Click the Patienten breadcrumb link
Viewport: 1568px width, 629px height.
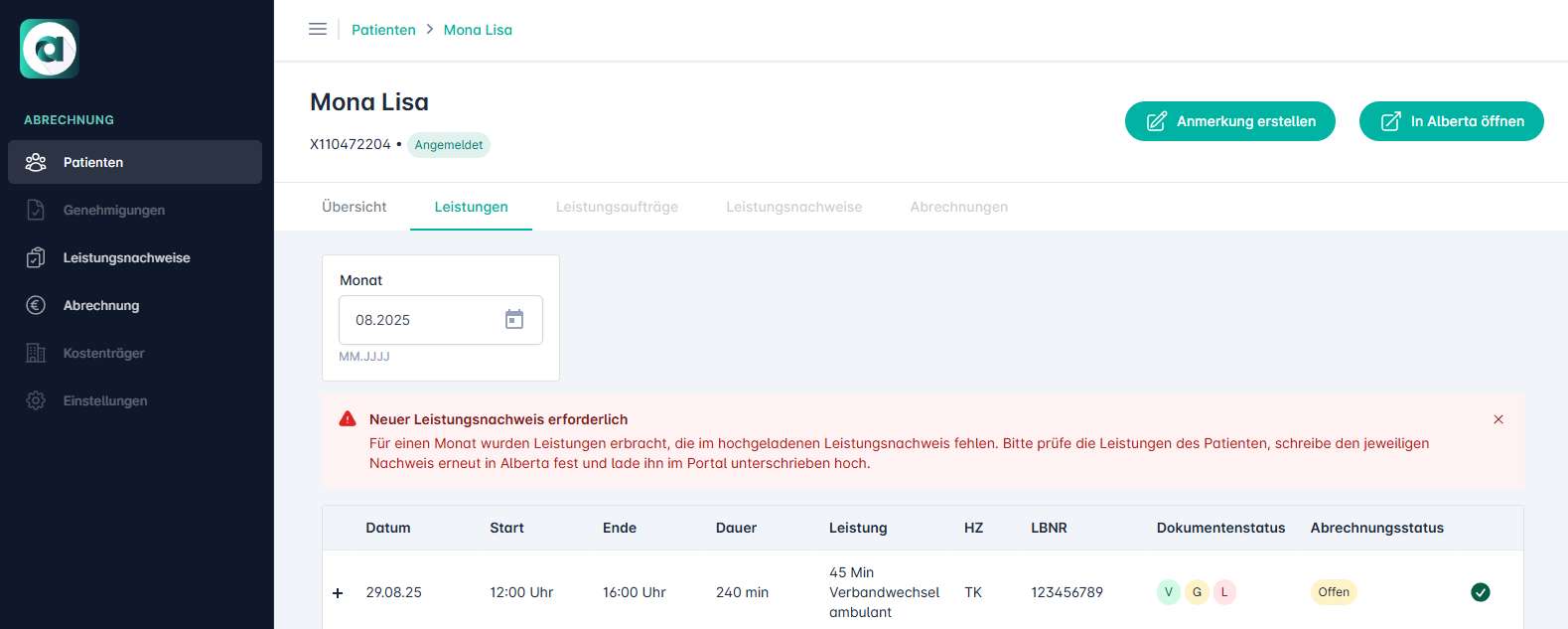click(383, 30)
